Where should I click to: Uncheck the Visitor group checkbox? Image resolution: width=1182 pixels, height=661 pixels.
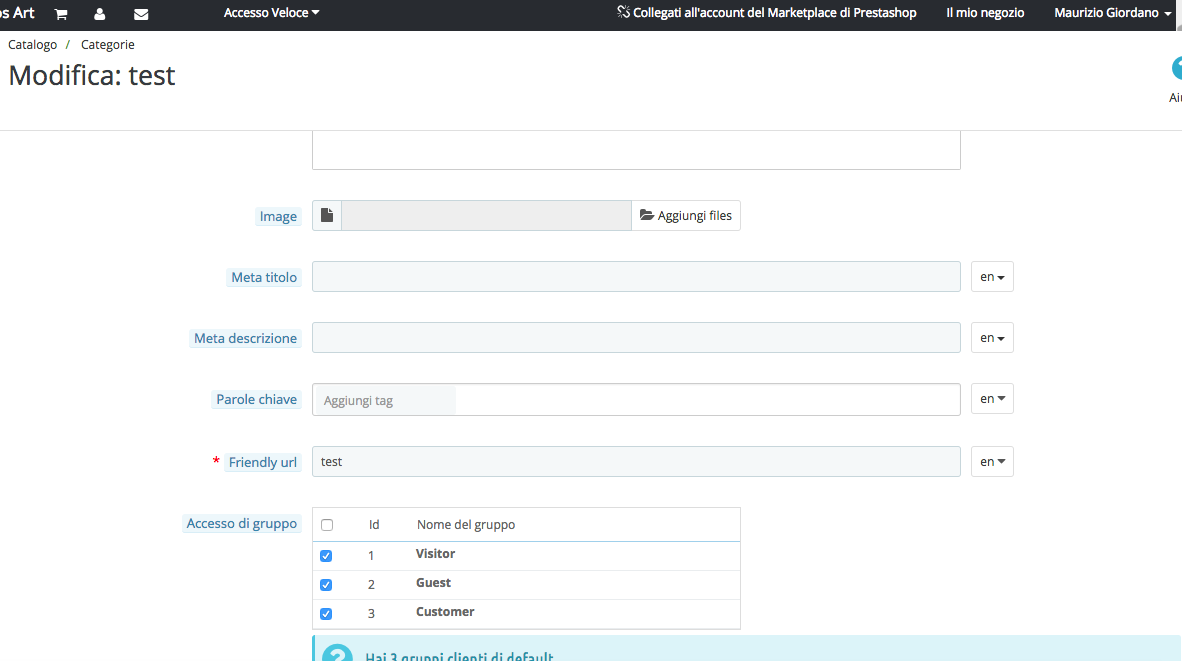326,555
